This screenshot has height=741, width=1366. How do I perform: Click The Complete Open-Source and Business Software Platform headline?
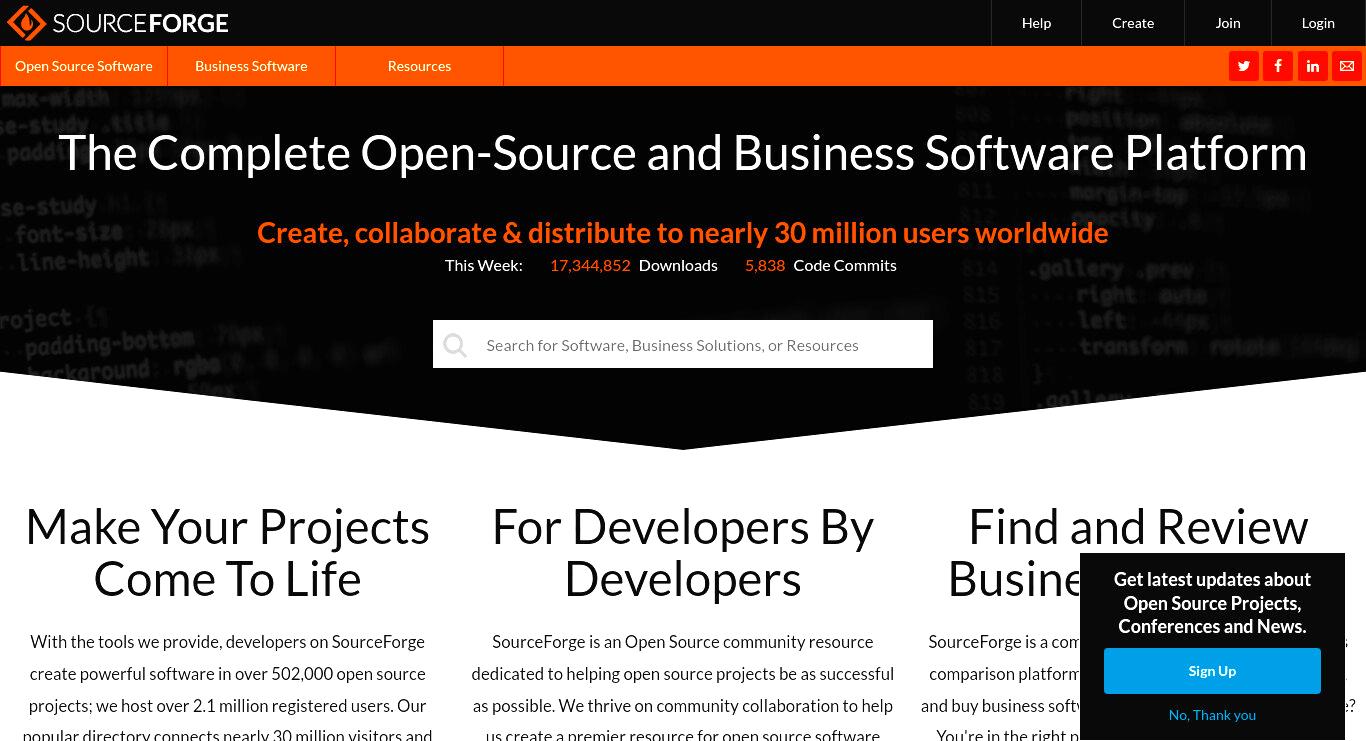tap(683, 153)
